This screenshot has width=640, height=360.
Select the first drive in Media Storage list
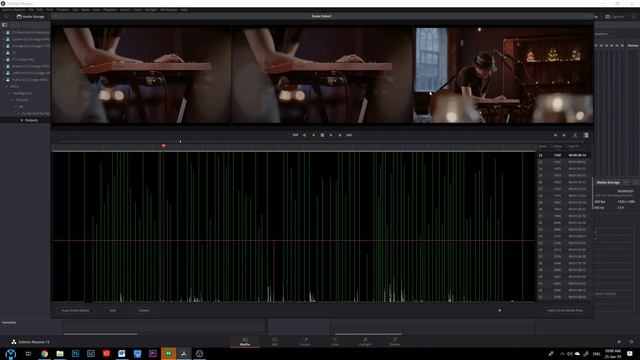pyautogui.click(x=27, y=32)
